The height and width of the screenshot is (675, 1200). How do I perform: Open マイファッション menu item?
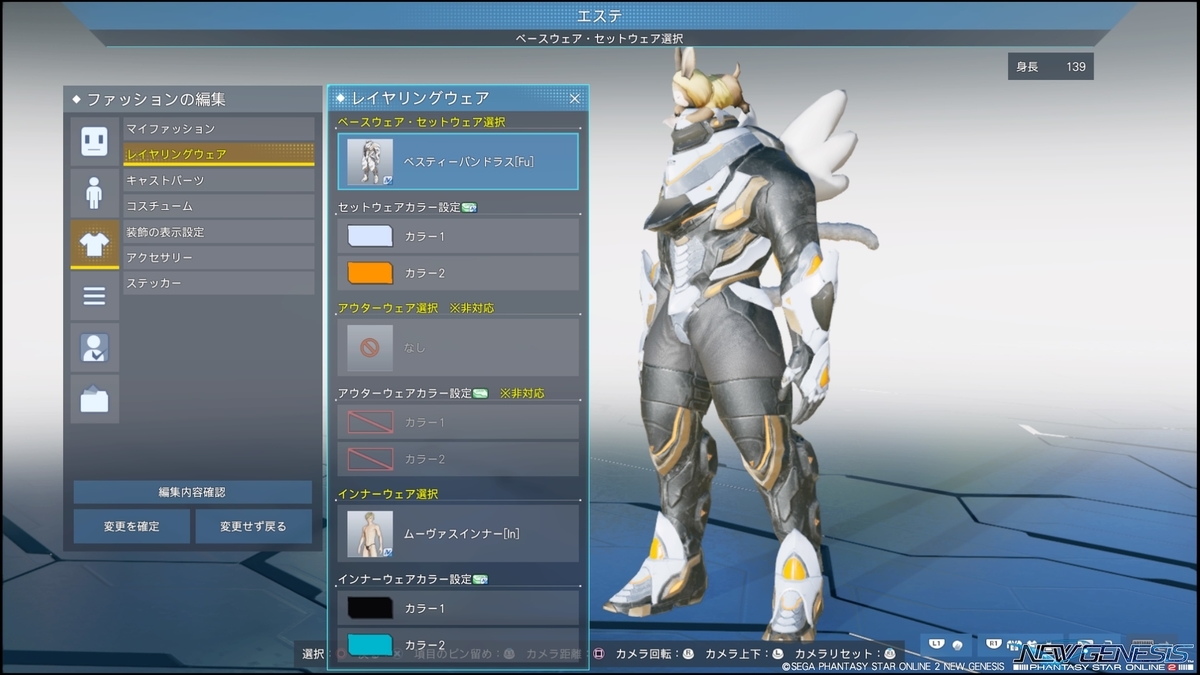point(219,129)
